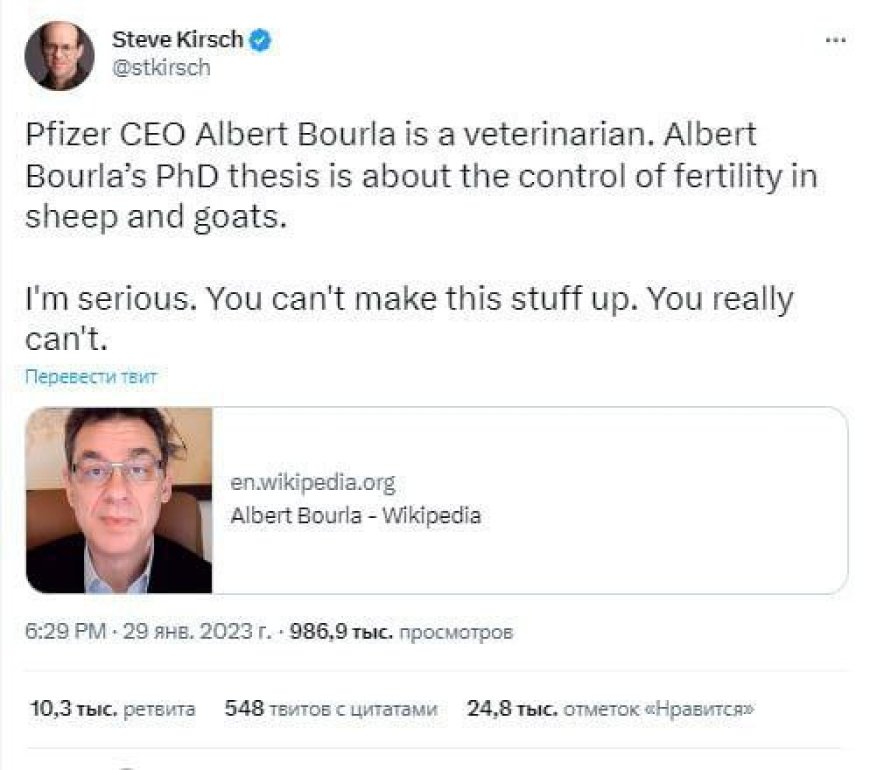Click the final 'can't.' line of the tweet
Screen dimensions: 870x770
click(65, 340)
